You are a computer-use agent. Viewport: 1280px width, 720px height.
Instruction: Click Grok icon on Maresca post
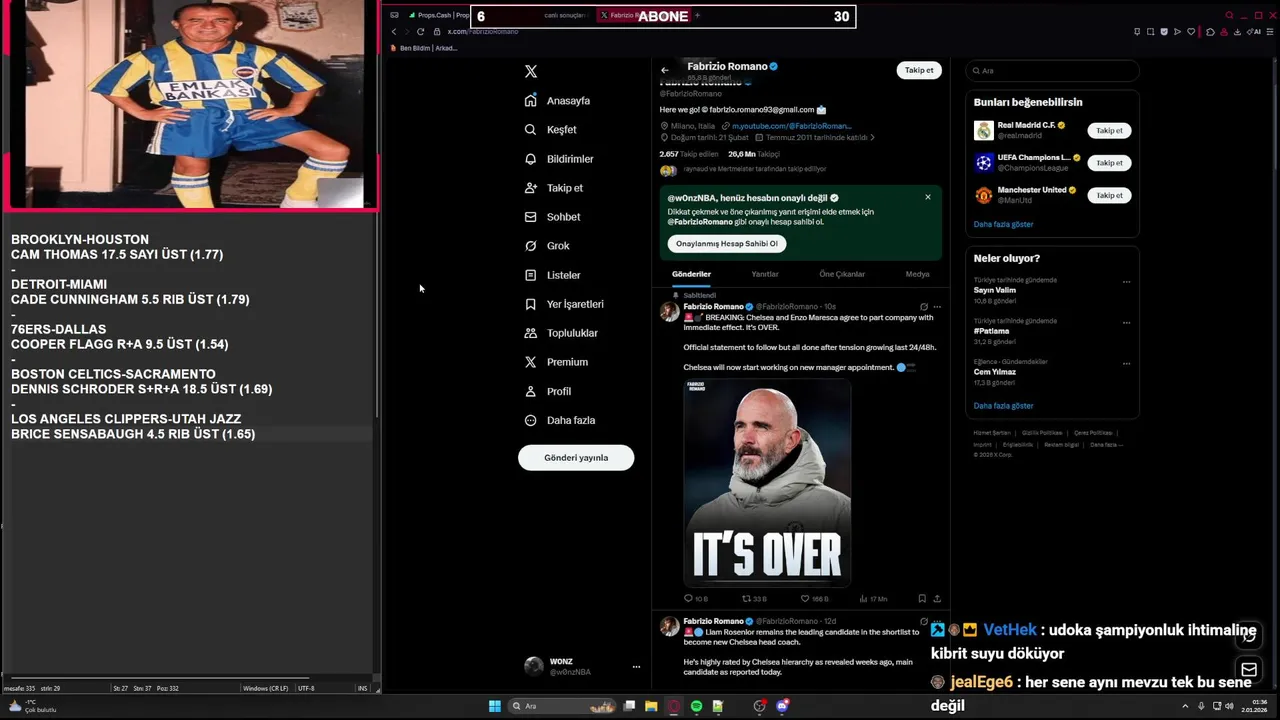[924, 307]
